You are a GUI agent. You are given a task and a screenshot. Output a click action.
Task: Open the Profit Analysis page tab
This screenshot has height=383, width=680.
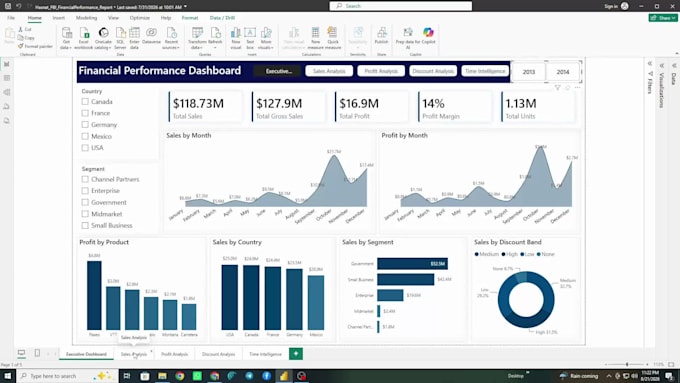point(174,354)
